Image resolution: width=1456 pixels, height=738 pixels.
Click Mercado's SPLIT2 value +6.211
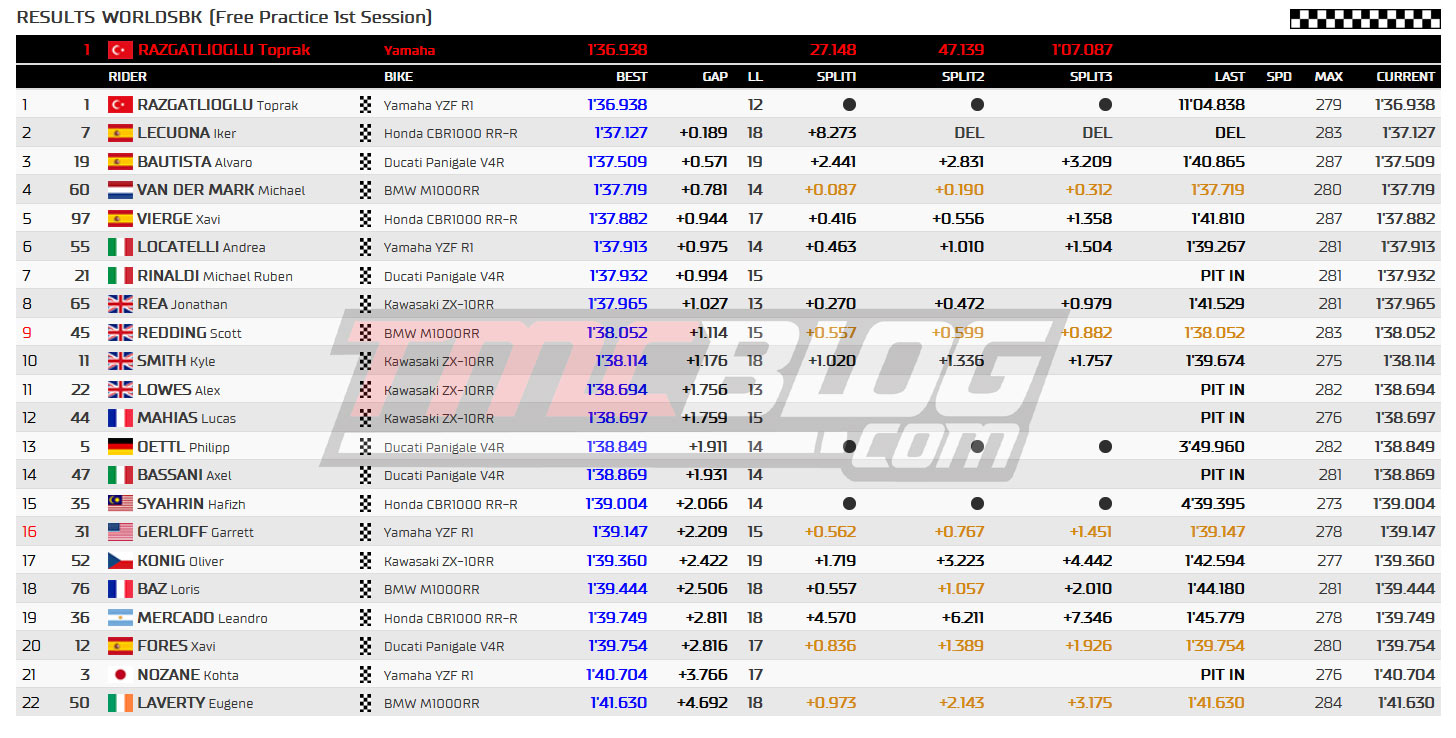963,618
